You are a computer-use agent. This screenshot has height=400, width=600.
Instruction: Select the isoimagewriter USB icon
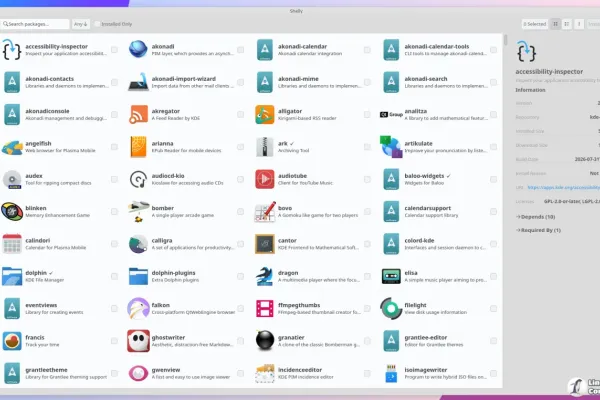[x=391, y=373]
